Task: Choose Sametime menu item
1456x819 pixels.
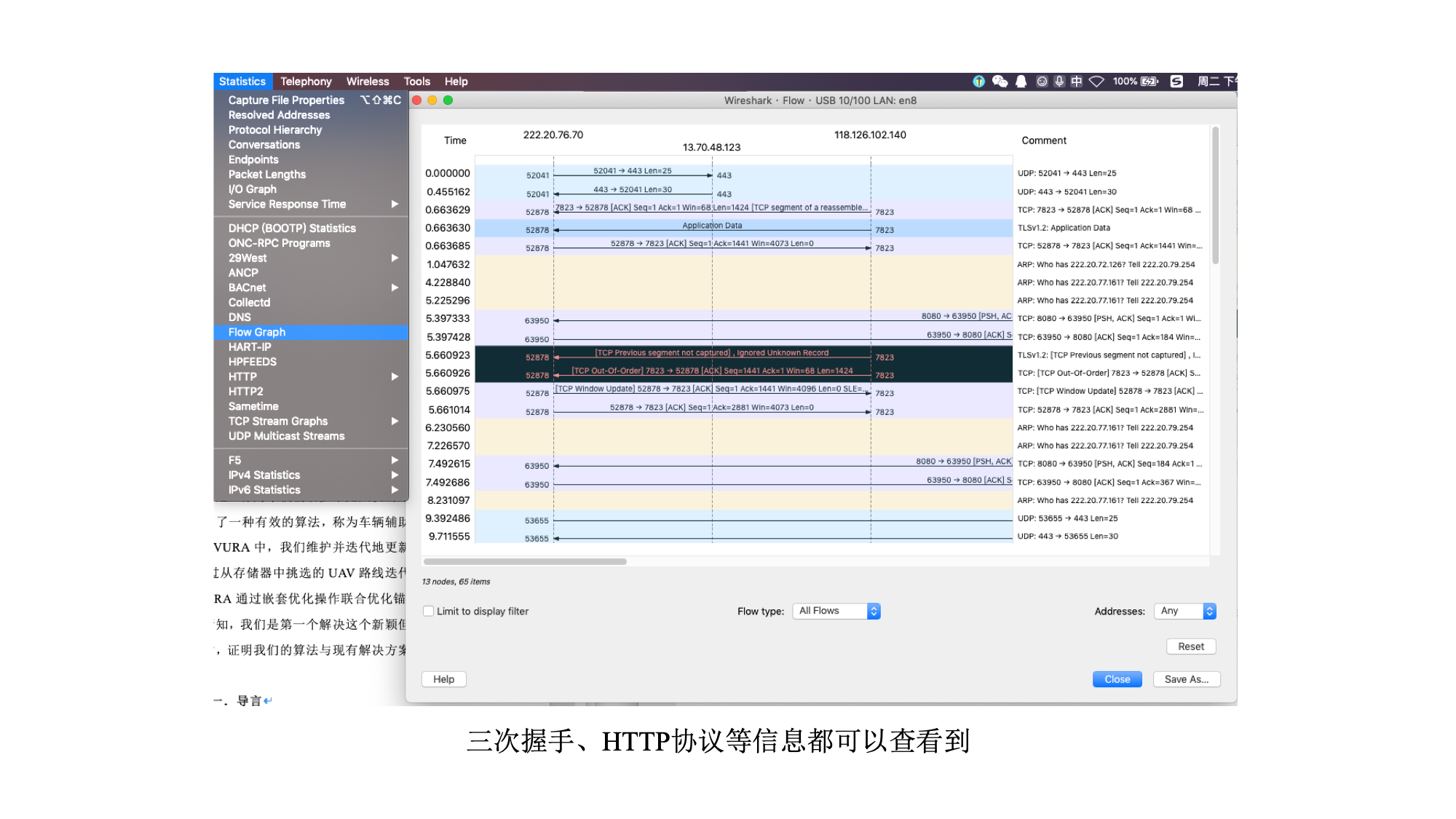Action: pos(311,406)
